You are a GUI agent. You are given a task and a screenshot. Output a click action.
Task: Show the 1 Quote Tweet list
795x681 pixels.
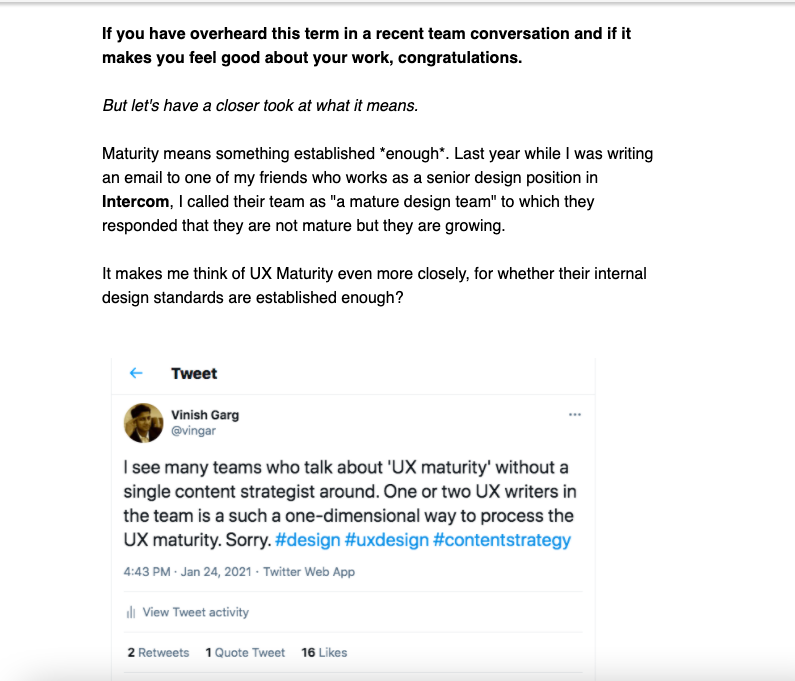click(x=245, y=652)
